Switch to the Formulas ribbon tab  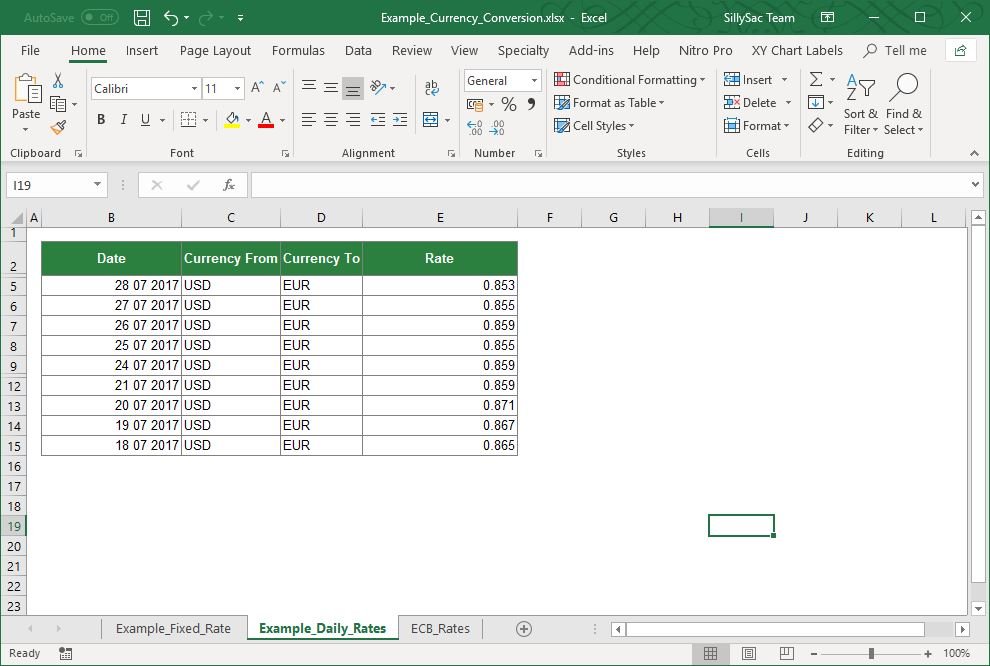pyautogui.click(x=298, y=50)
